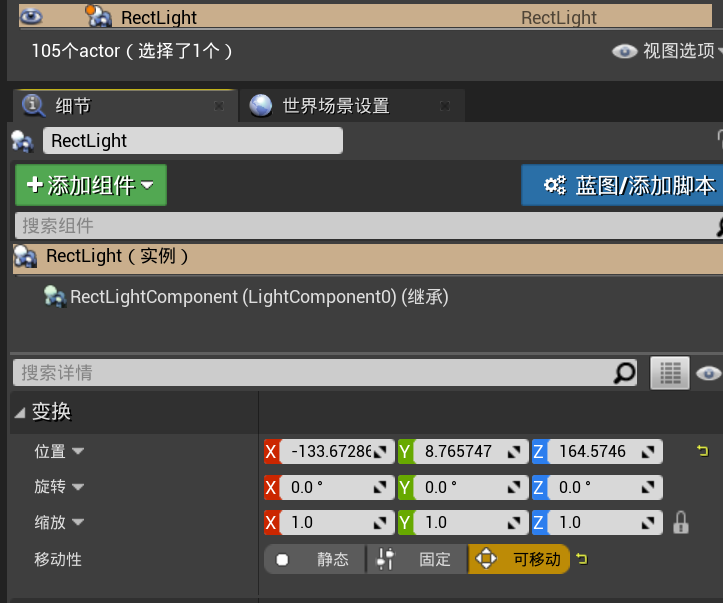Click spinner arrow on scale Y field
The image size is (723, 603).
[514, 523]
